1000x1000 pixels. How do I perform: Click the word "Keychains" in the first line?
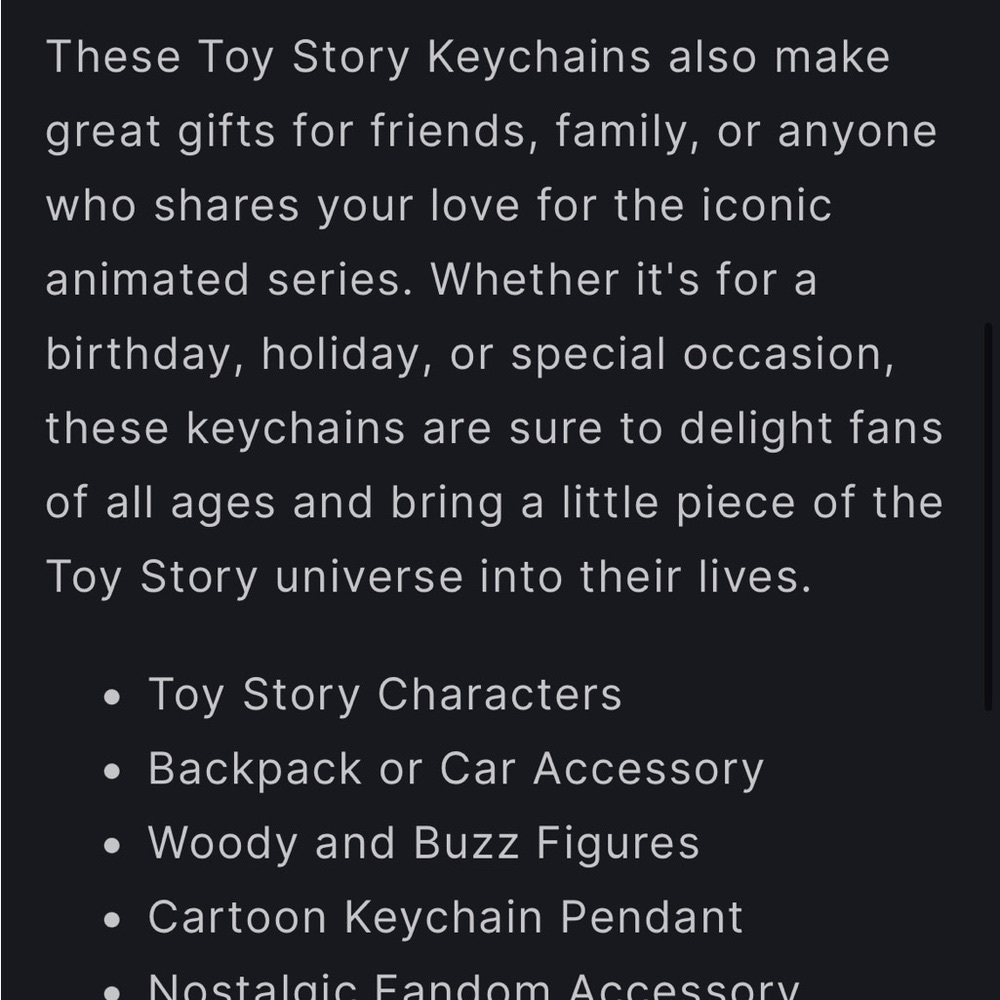click(x=539, y=59)
